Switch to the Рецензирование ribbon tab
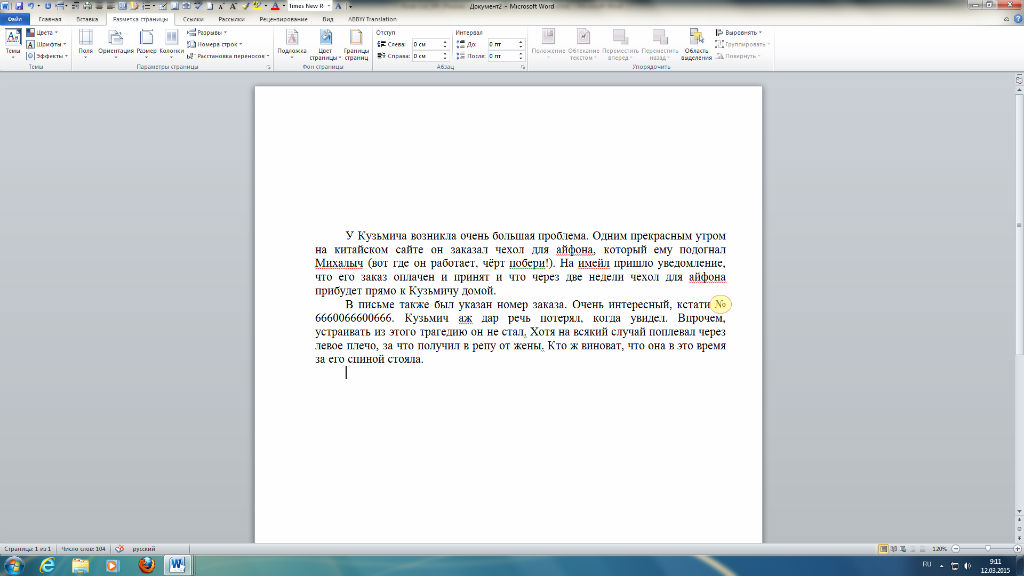The width and height of the screenshot is (1024, 576). click(283, 20)
